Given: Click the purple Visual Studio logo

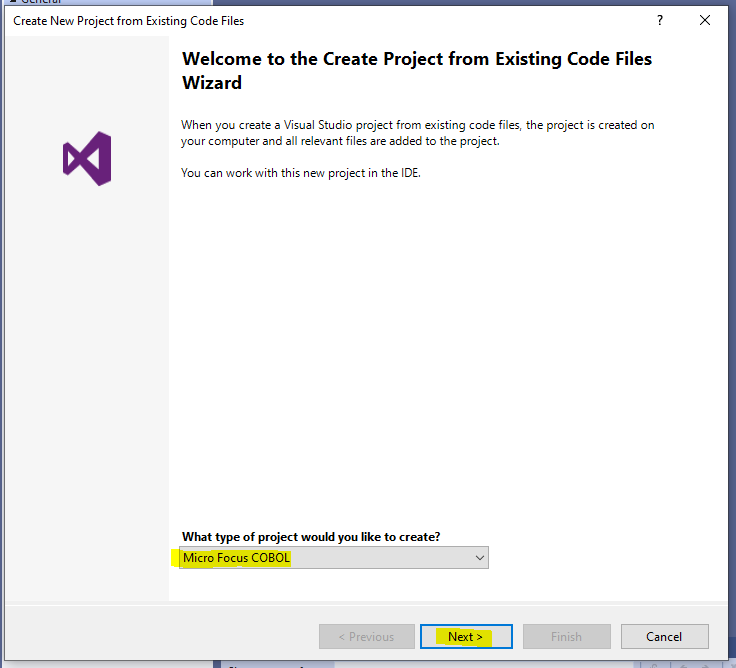Looking at the screenshot, I should pyautogui.click(x=87, y=159).
